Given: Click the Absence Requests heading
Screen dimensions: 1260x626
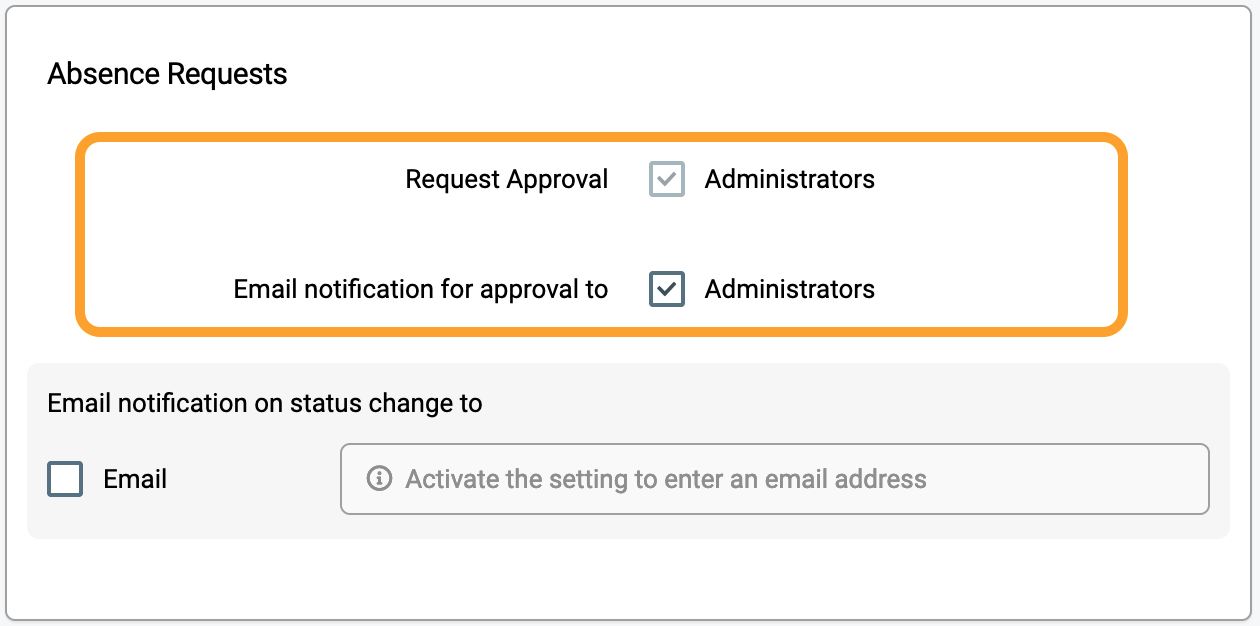Looking at the screenshot, I should pos(167,74).
